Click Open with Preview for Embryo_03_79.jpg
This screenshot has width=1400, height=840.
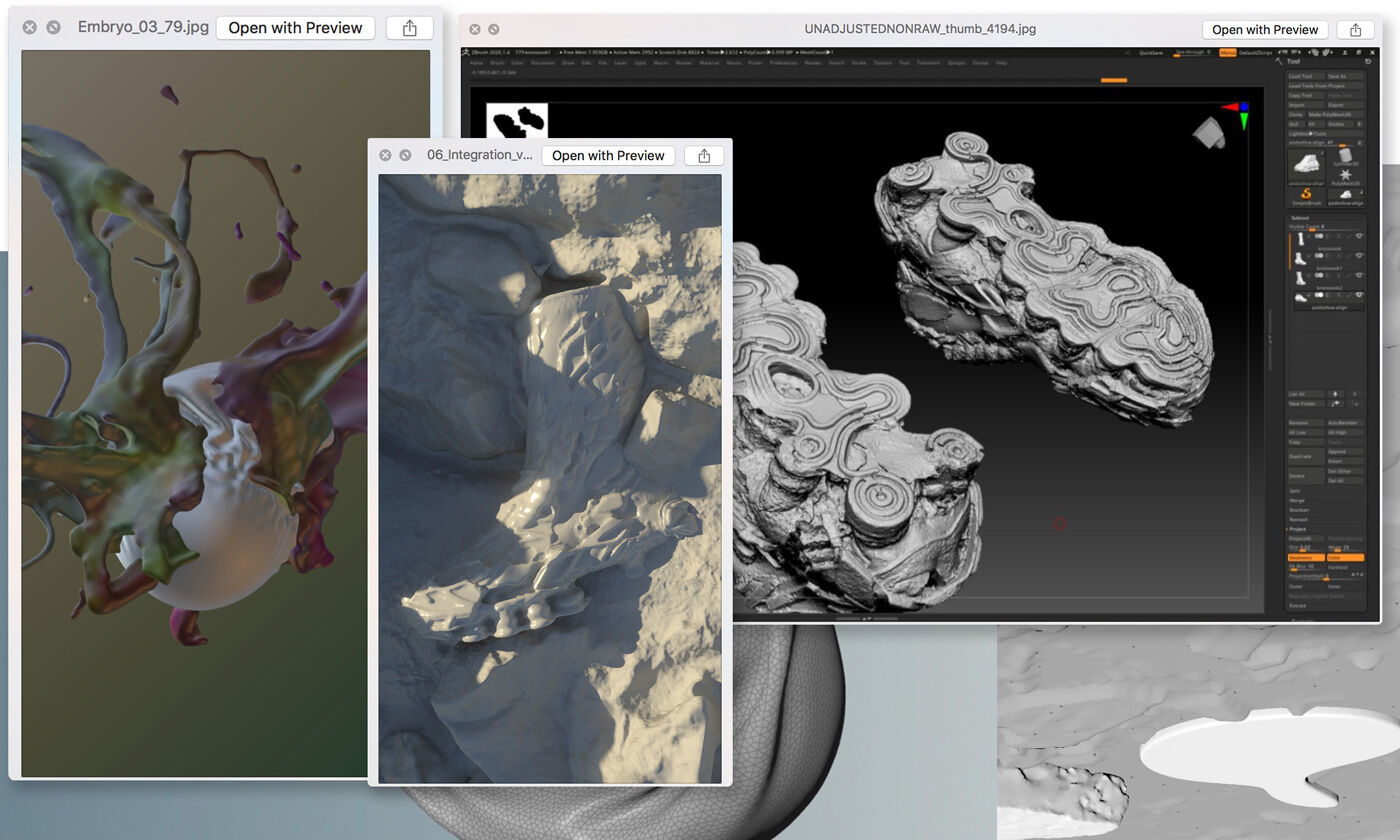(295, 28)
